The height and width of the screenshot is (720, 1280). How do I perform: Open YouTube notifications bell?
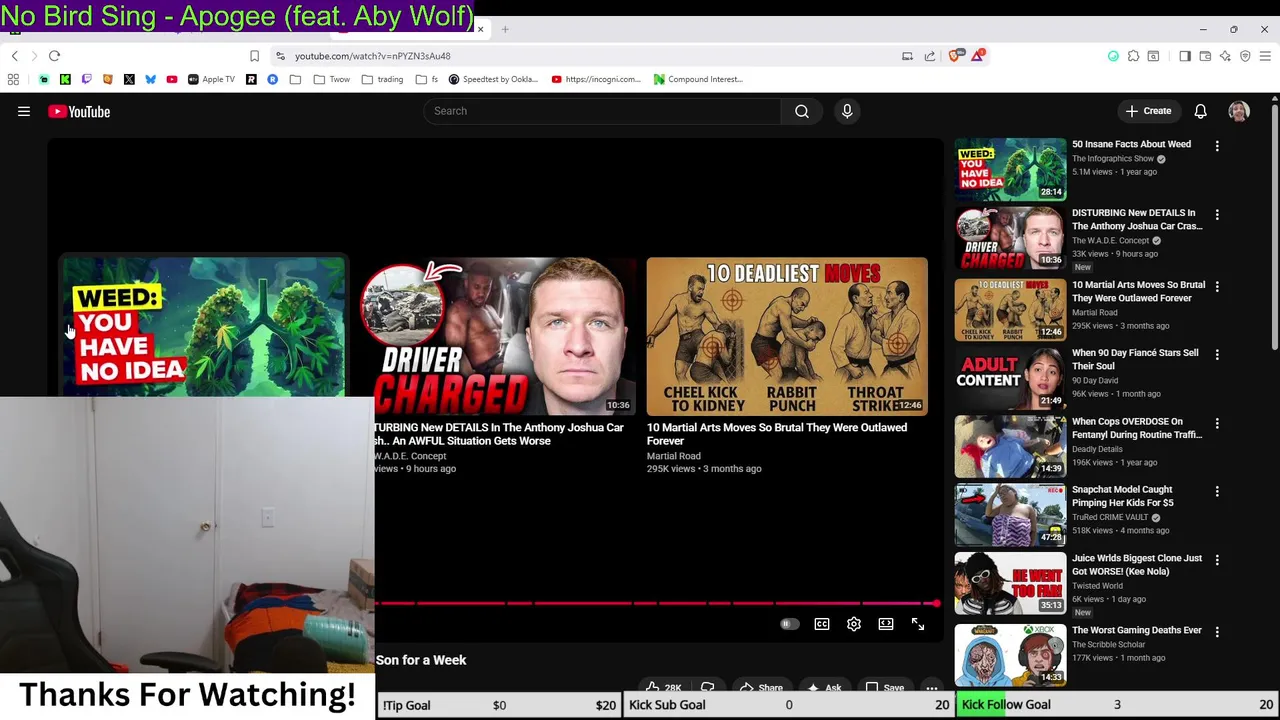(1200, 111)
